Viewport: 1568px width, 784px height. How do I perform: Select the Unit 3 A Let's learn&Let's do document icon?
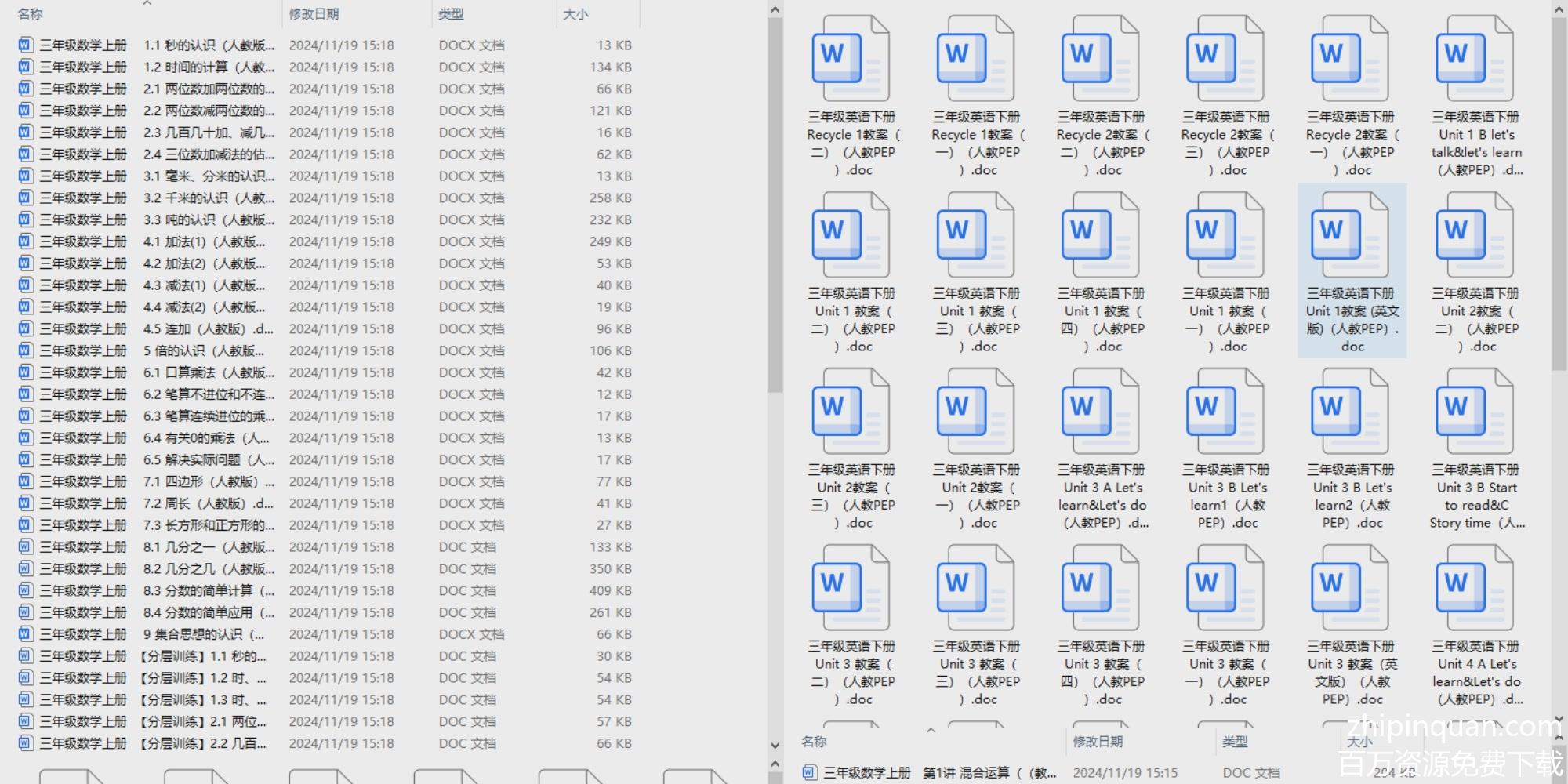pyautogui.click(x=1100, y=412)
